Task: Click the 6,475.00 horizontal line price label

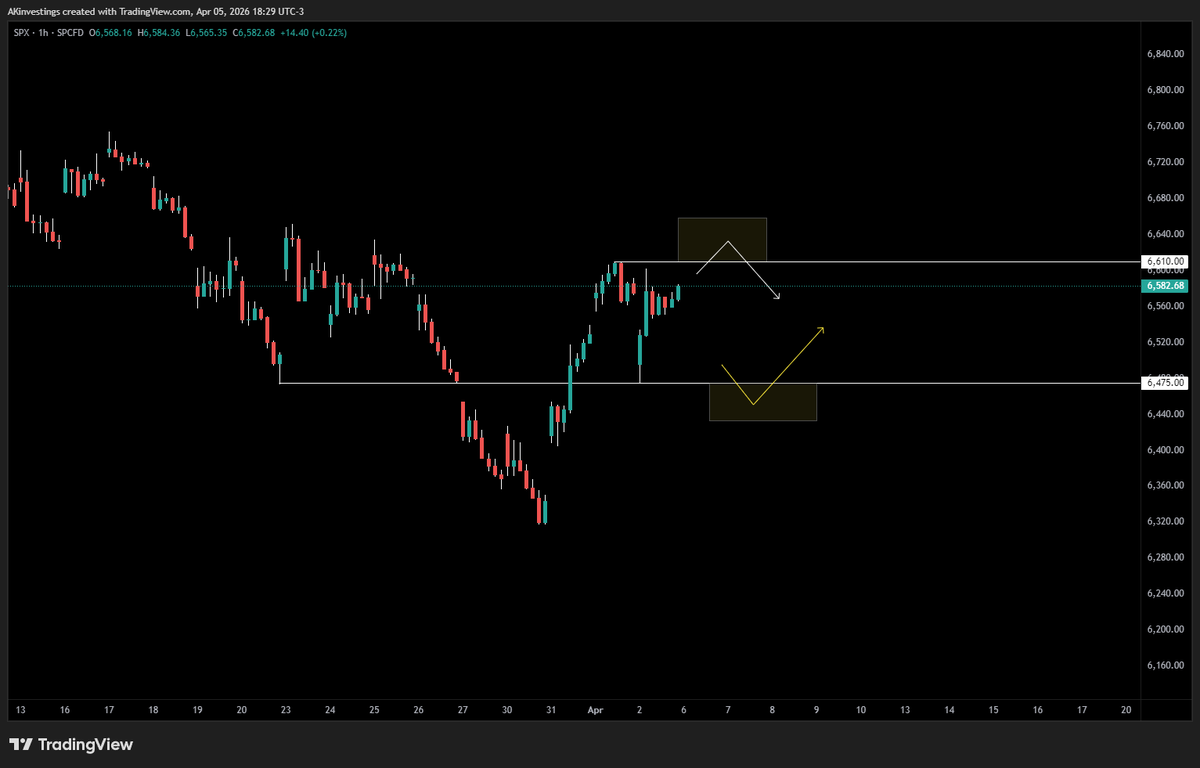Action: coord(1165,383)
